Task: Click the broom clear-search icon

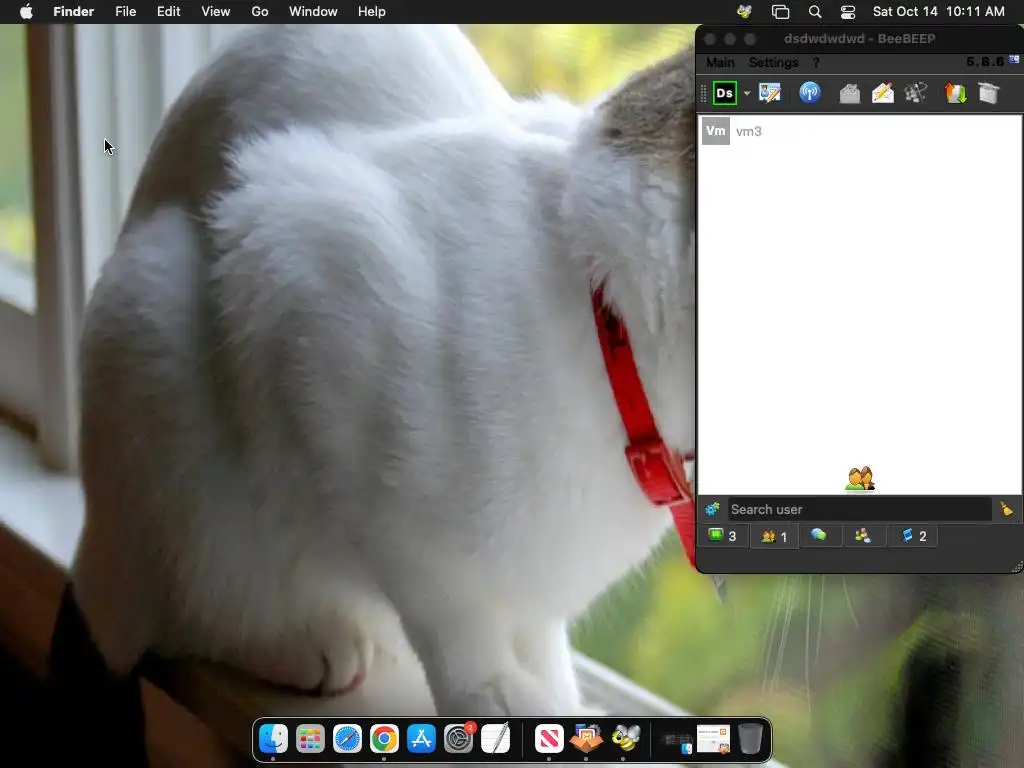Action: (1006, 508)
